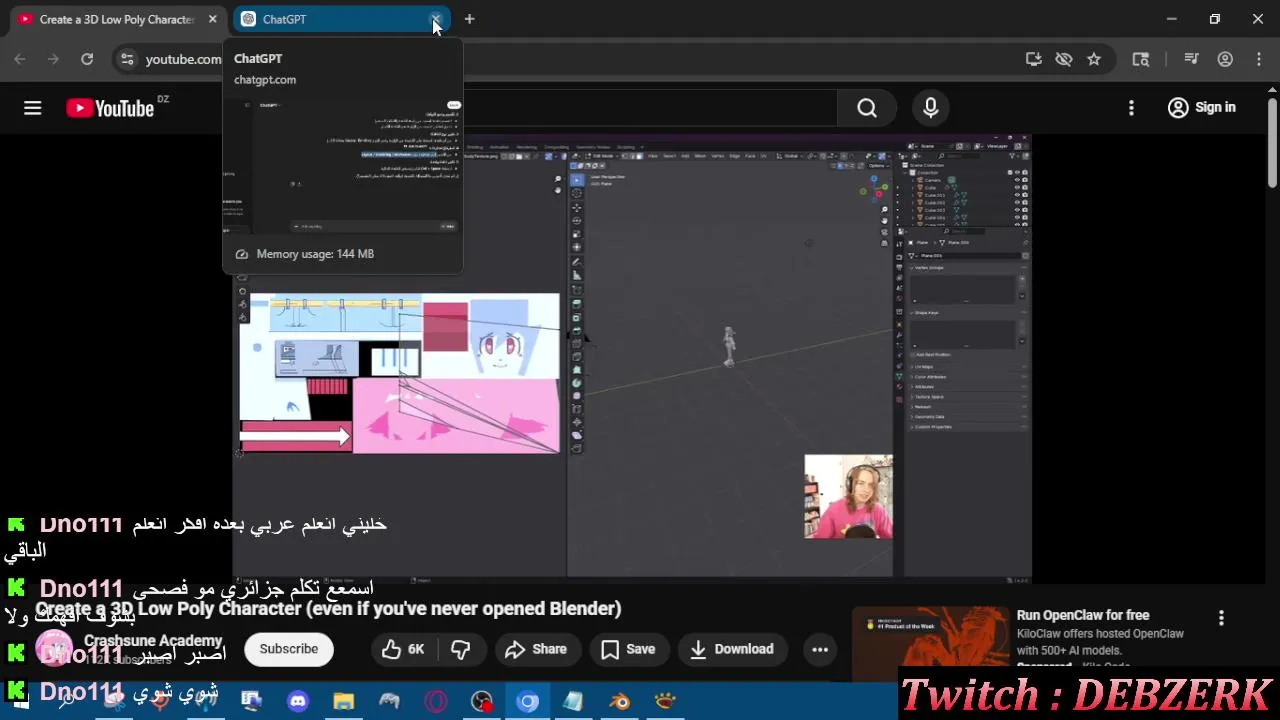Open options dots on the OpenClaw ad
The width and height of the screenshot is (1280, 720).
[1221, 618]
